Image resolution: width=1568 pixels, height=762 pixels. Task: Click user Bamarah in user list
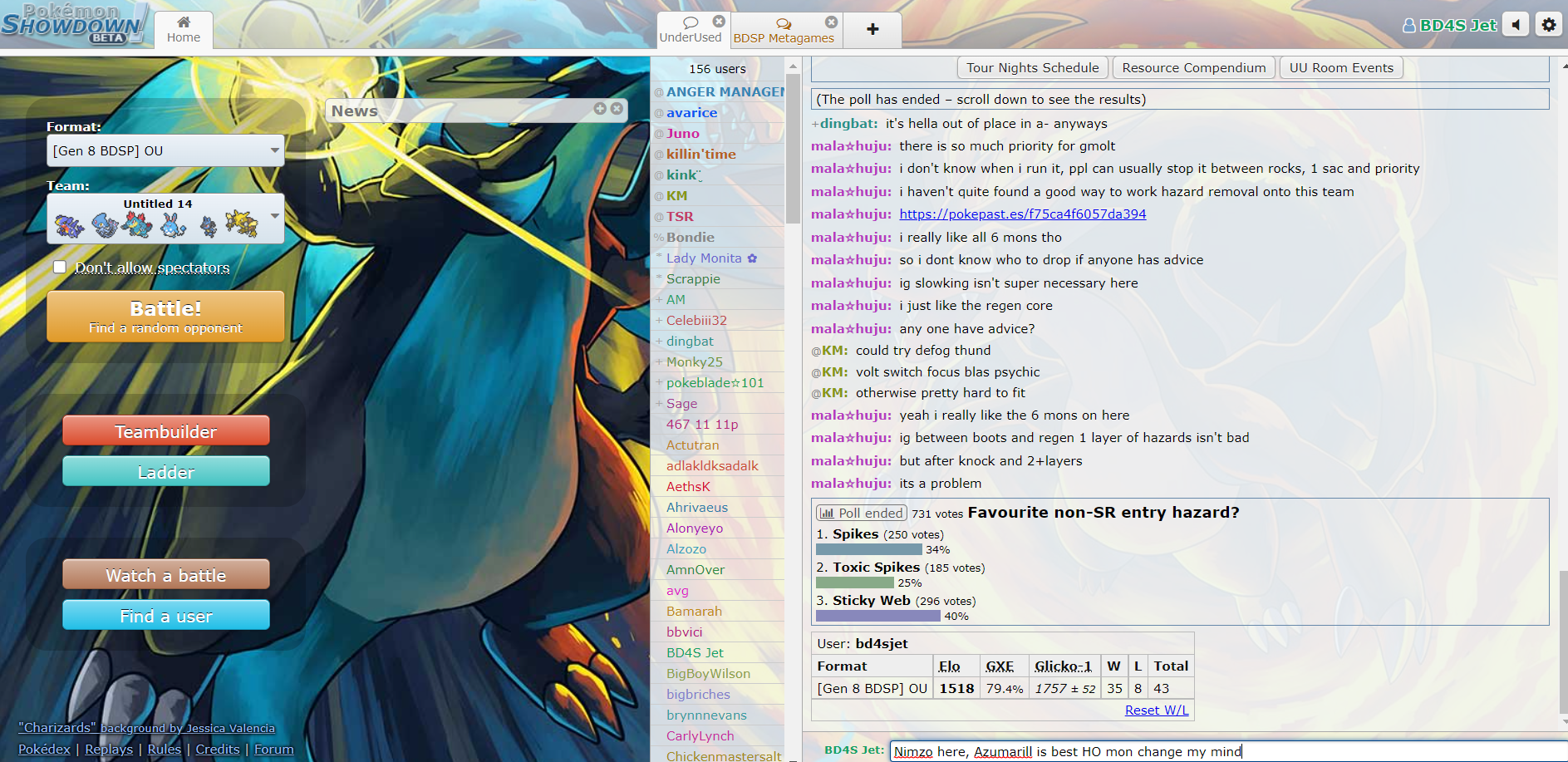pos(720,611)
